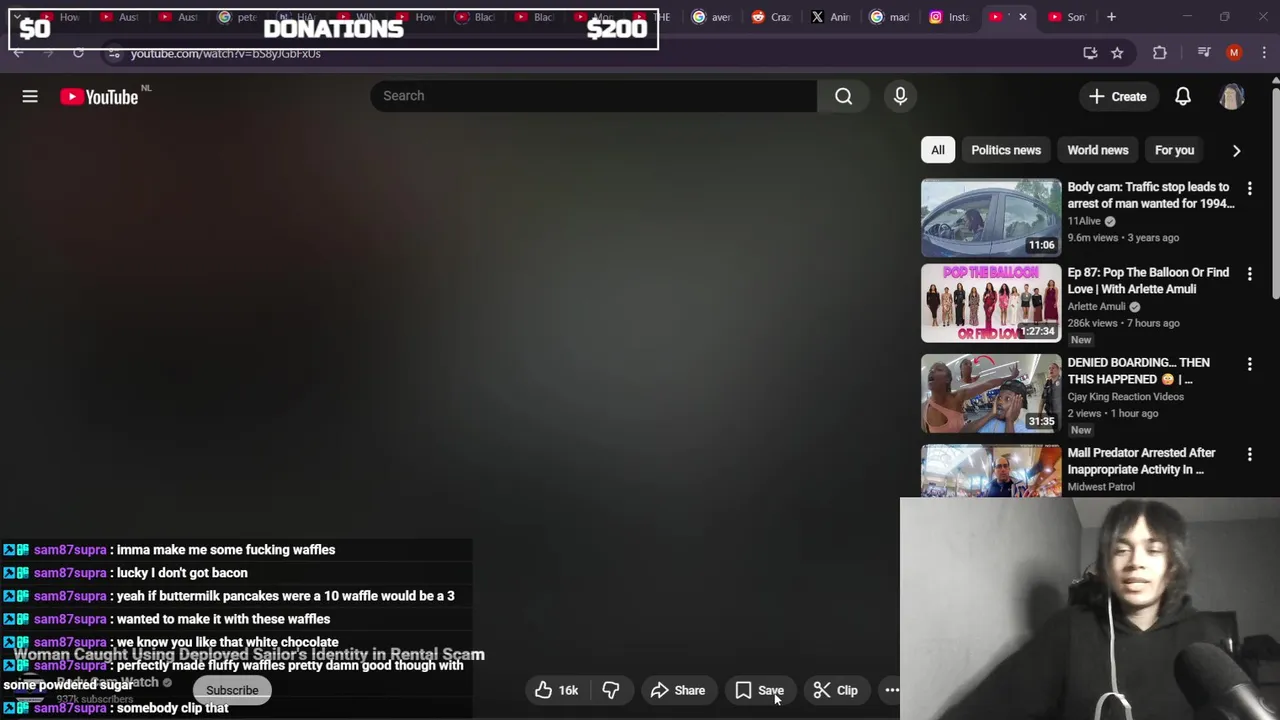Create a clip with the Clip button
This screenshot has width=1280, height=720.
pos(835,690)
